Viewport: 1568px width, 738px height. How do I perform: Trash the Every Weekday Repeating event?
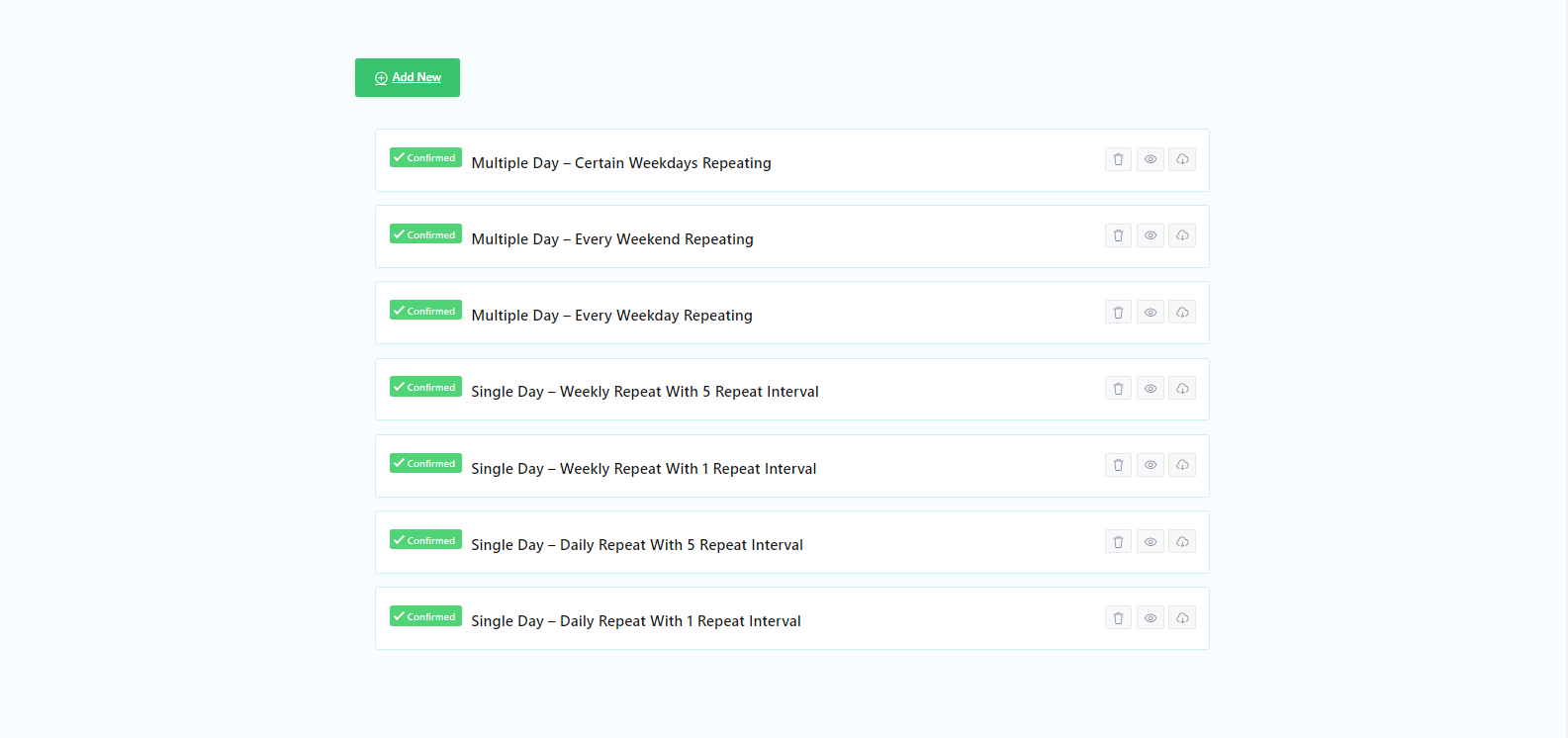pyautogui.click(x=1118, y=313)
